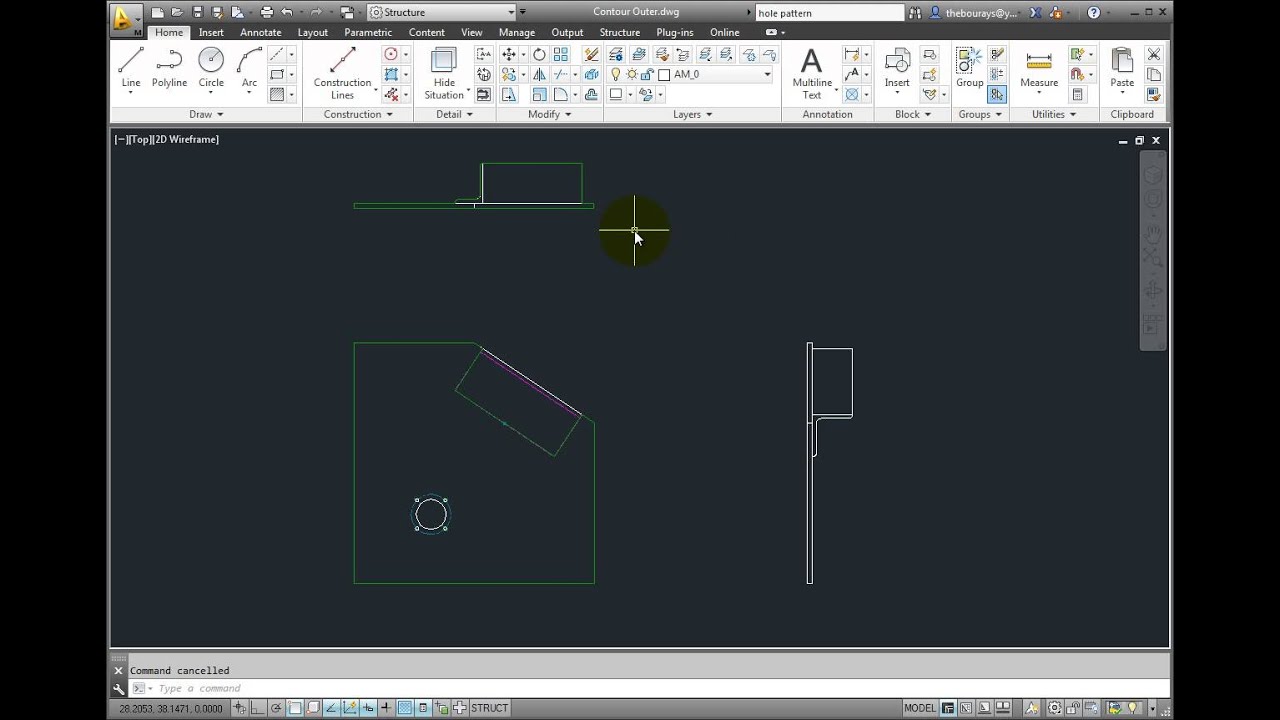
Task: Click the Insert block tool
Action: [x=897, y=70]
